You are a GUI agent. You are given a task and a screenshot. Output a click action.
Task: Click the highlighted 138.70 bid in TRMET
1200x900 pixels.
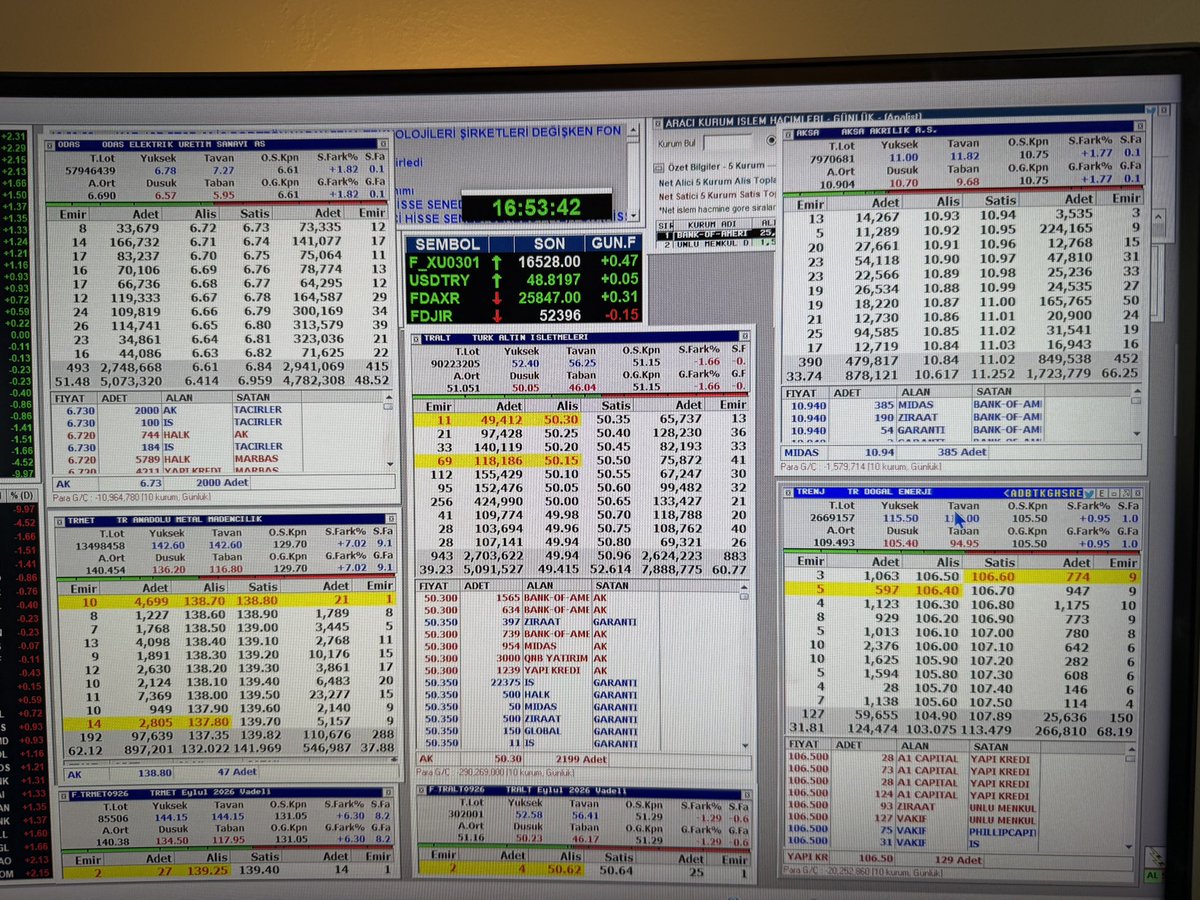[x=204, y=601]
